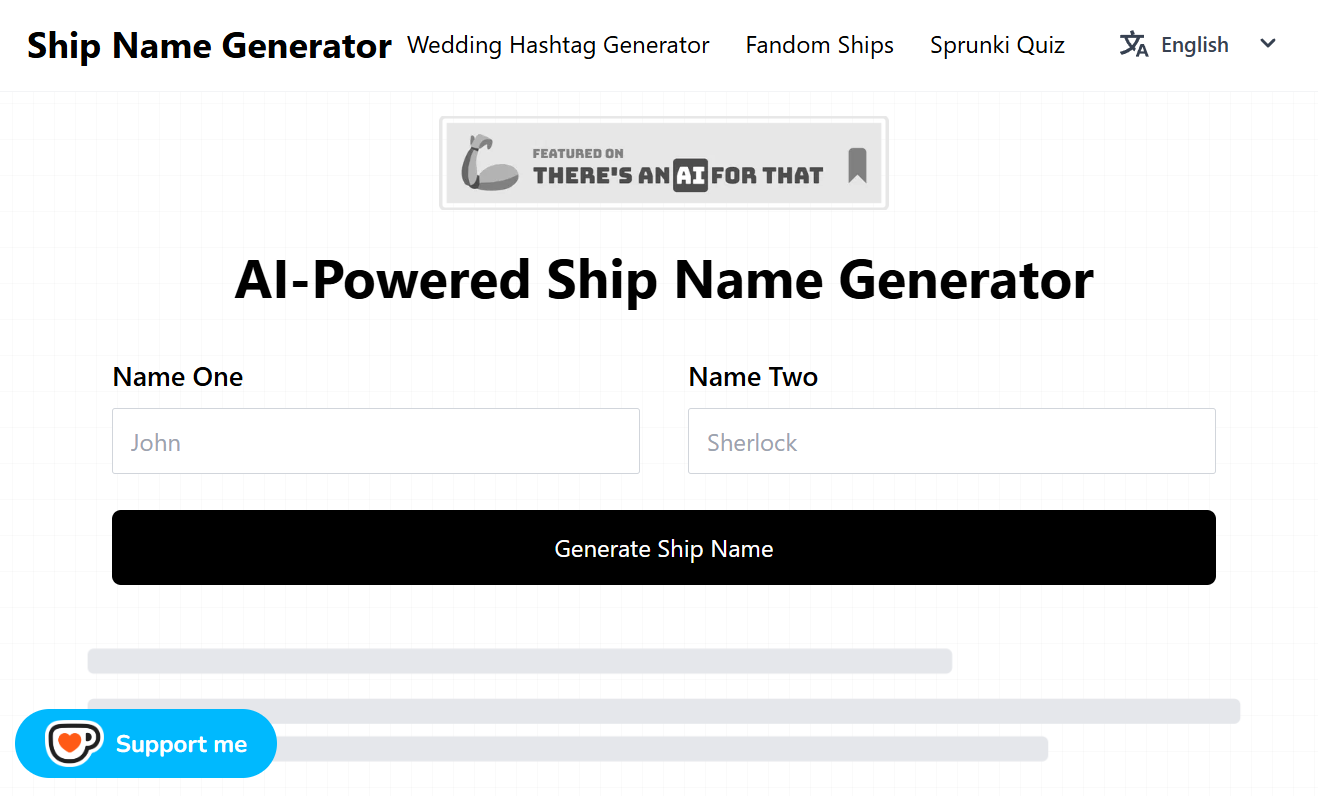Image resolution: width=1318 pixels, height=796 pixels.
Task: Click inside the John placeholder box
Action: (375, 441)
